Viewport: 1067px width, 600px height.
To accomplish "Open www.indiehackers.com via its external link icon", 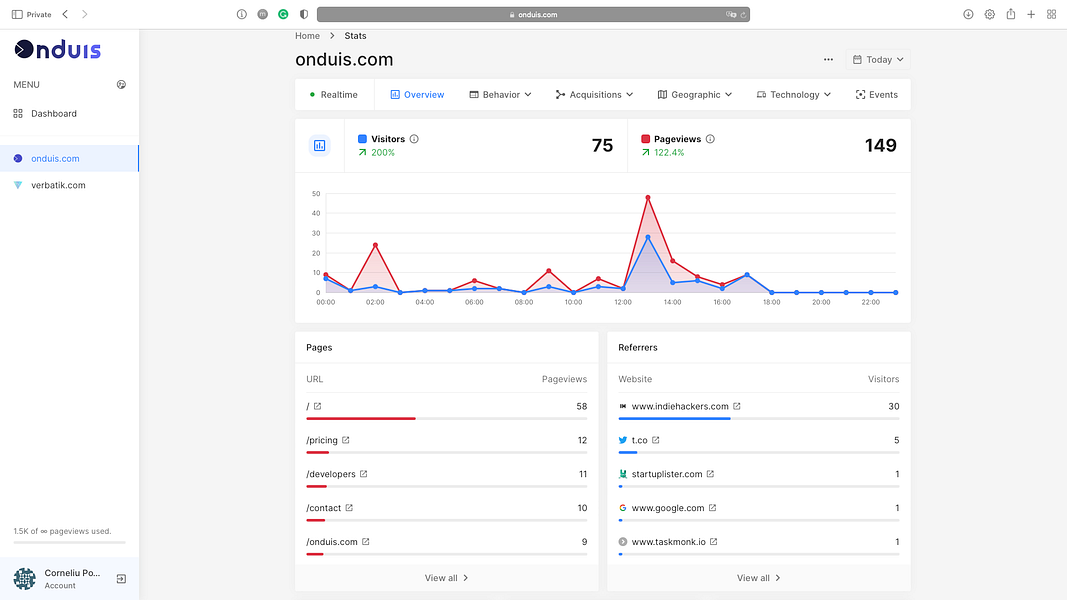I will coord(737,406).
